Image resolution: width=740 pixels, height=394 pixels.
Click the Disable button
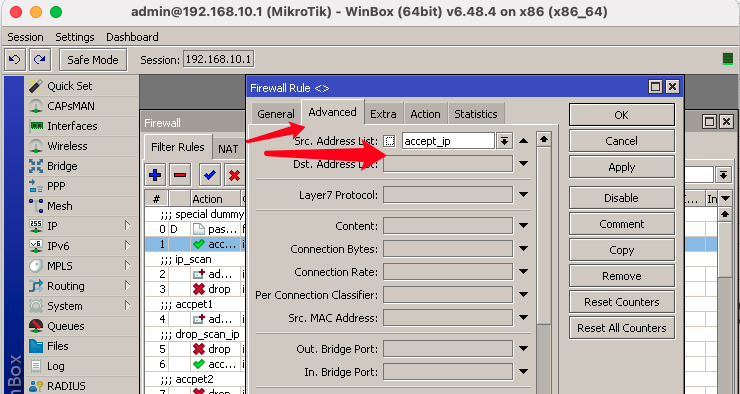[622, 198]
